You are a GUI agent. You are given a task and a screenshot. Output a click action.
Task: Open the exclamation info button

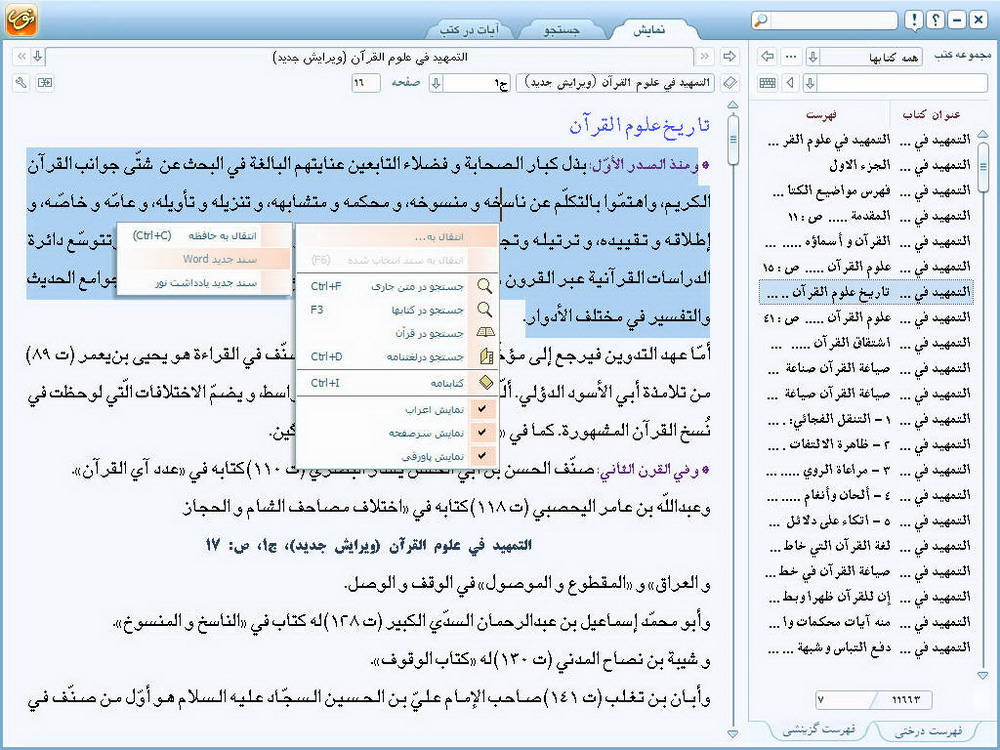coord(914,21)
